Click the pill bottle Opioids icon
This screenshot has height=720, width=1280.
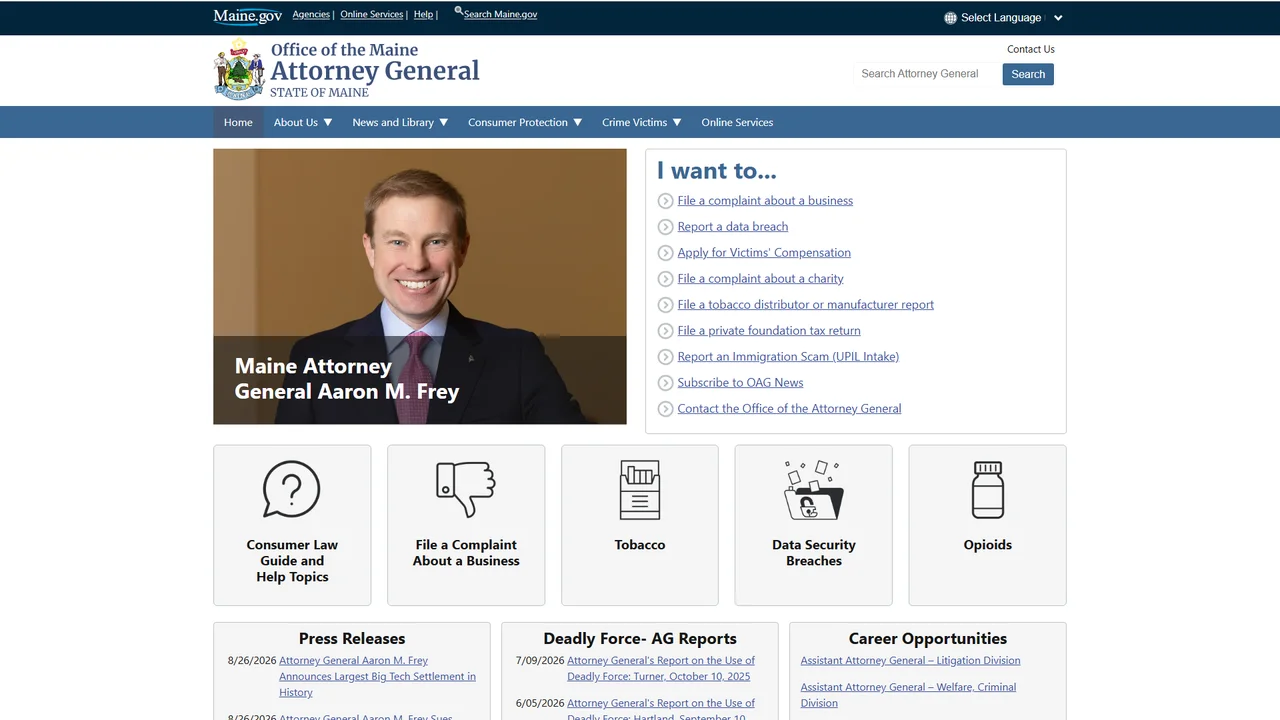coord(988,490)
